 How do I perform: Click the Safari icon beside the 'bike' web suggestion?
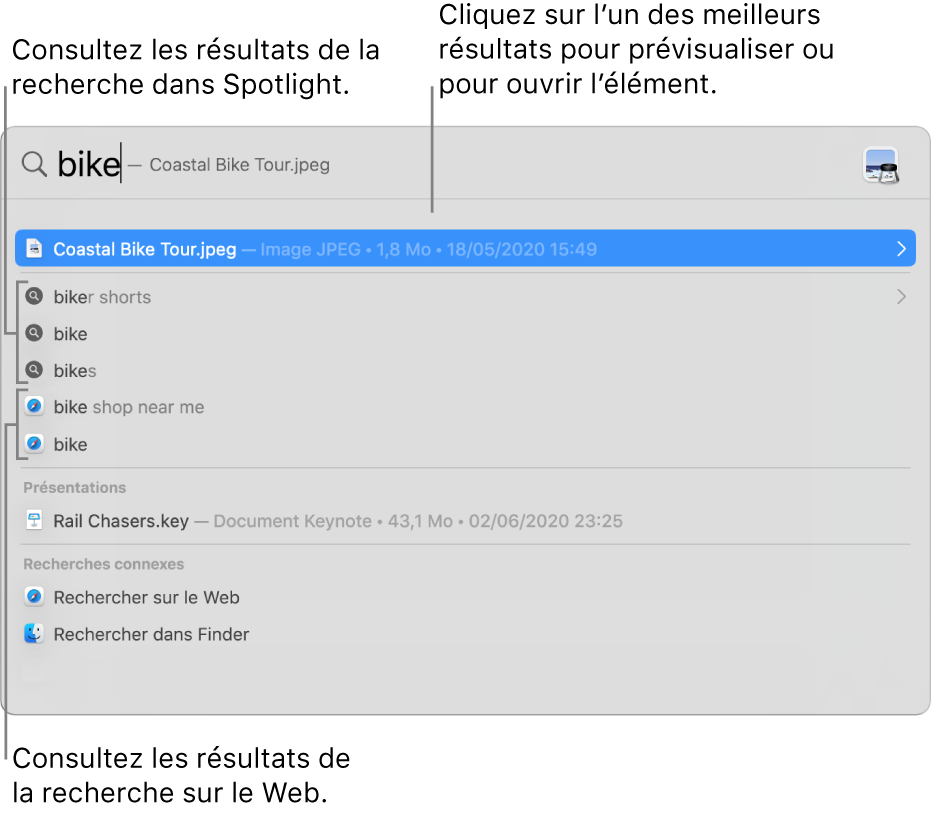(33, 444)
